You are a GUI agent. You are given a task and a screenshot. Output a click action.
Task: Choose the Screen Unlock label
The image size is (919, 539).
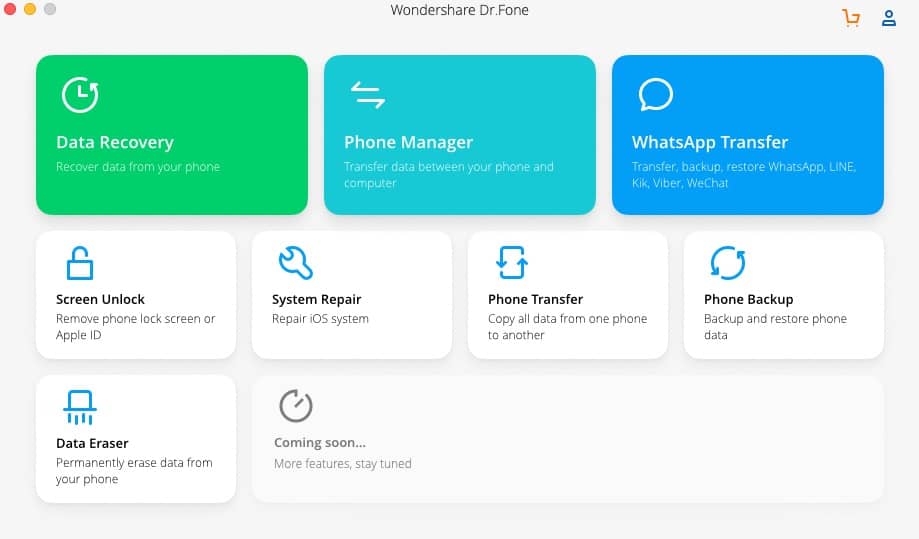click(x=100, y=299)
